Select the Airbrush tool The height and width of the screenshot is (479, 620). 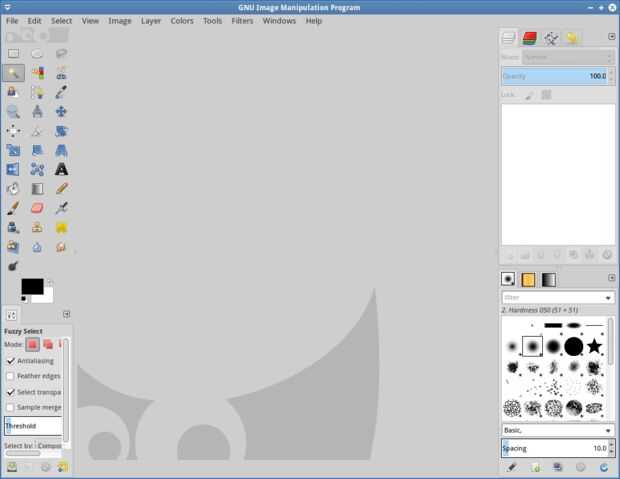point(61,208)
